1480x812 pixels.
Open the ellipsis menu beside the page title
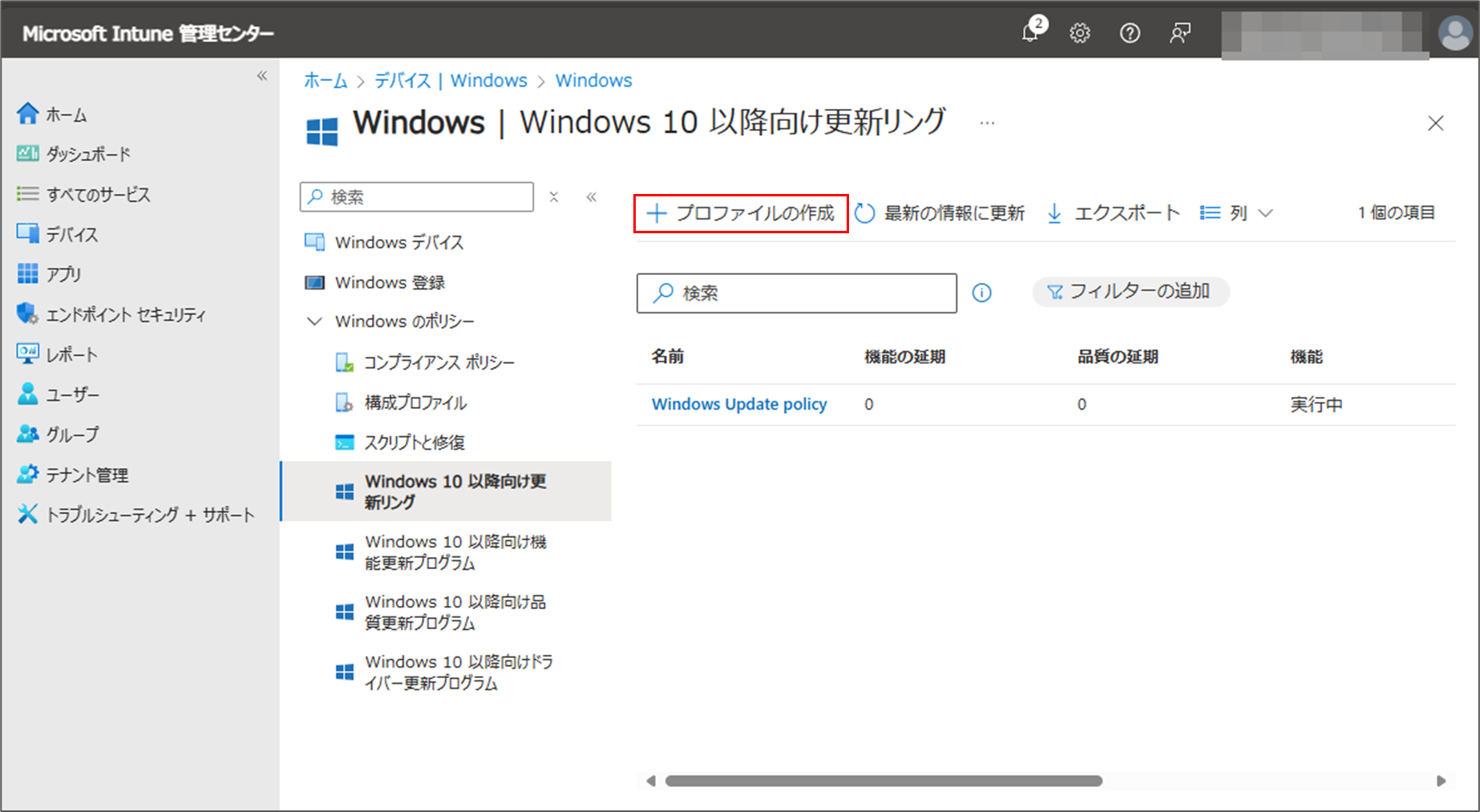click(x=987, y=123)
